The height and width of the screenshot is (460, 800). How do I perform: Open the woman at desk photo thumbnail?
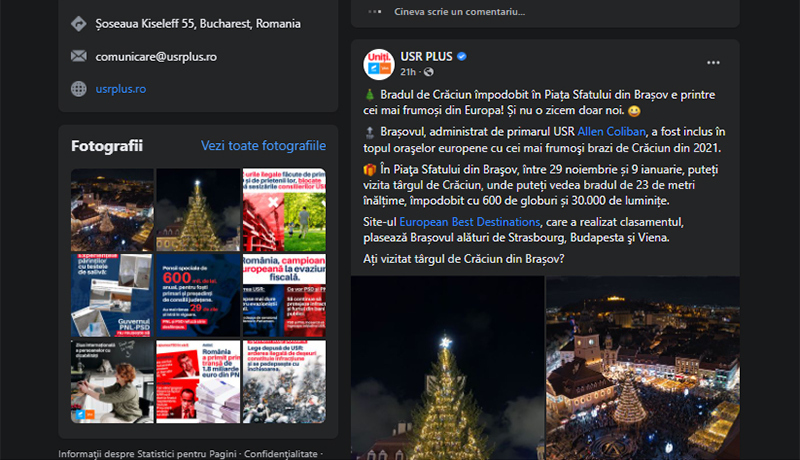(x=112, y=381)
